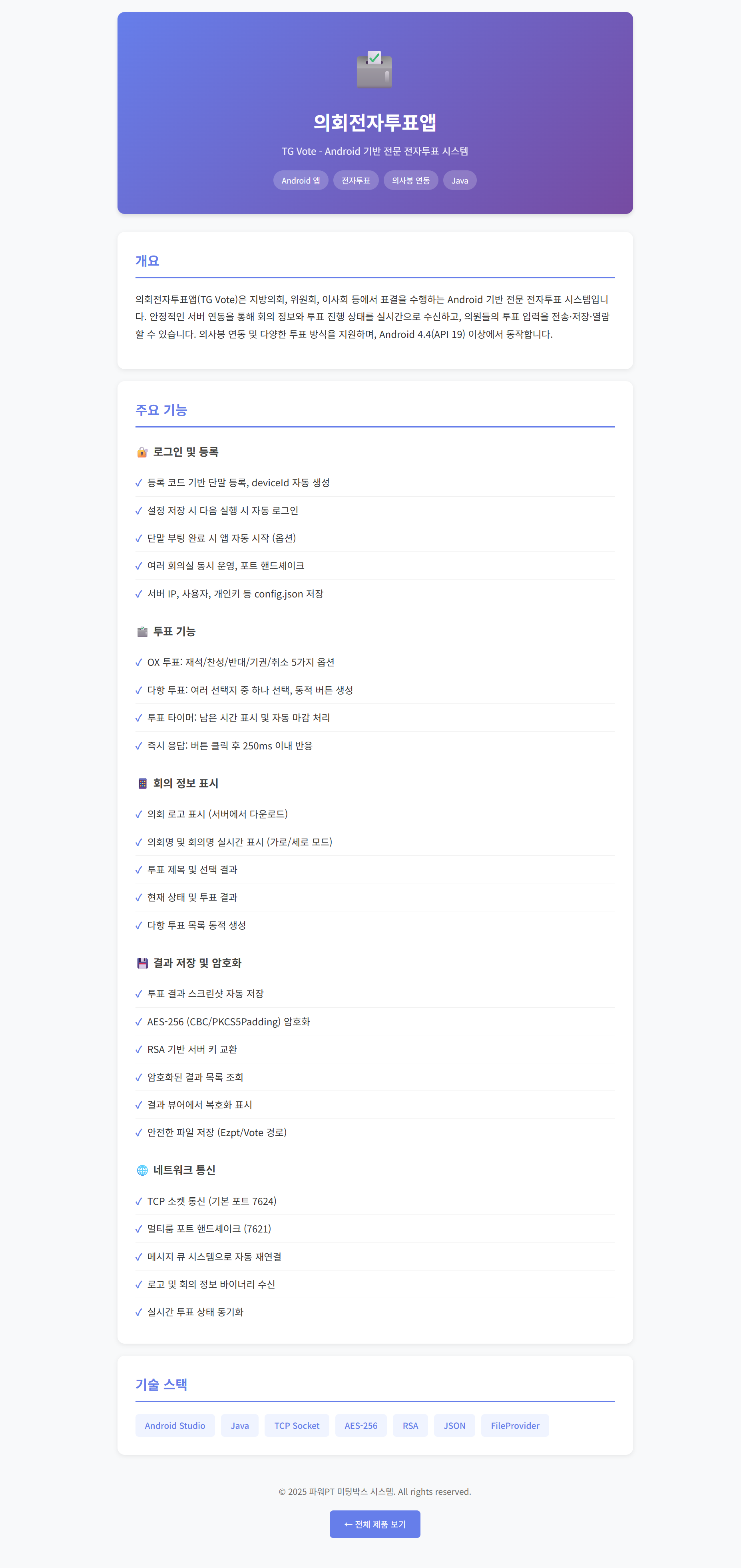Click the 개요 section heading
Viewport: 741px width, 1568px height.
pos(147,260)
